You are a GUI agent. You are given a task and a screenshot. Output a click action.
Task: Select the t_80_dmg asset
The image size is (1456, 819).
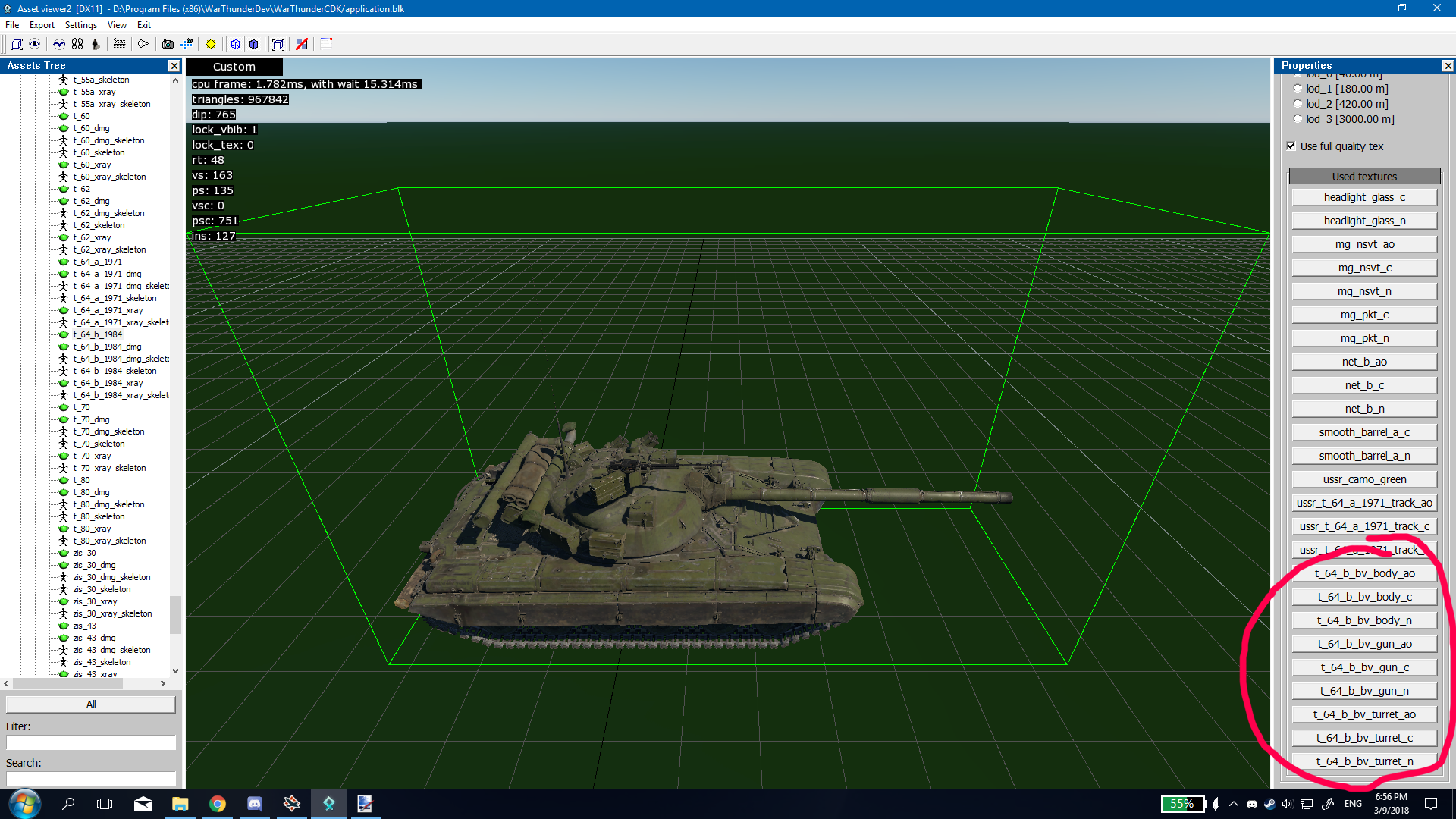click(91, 492)
